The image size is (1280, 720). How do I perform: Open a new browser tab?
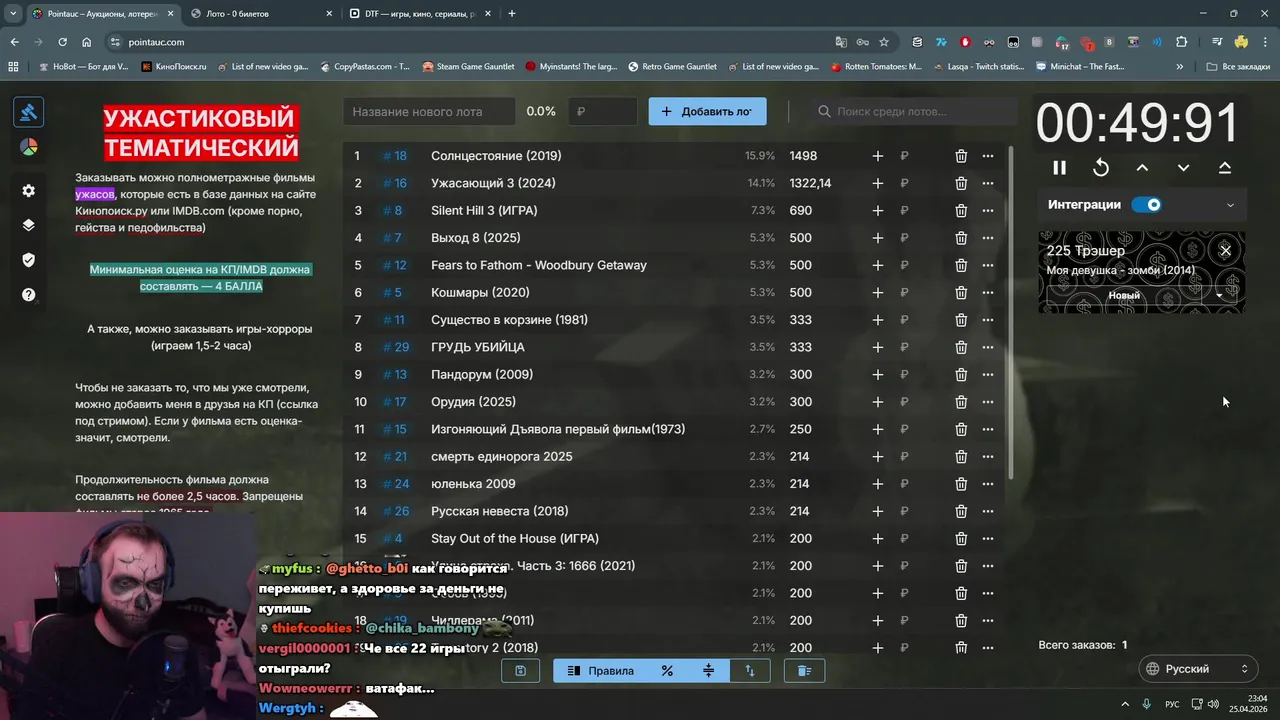click(x=512, y=14)
